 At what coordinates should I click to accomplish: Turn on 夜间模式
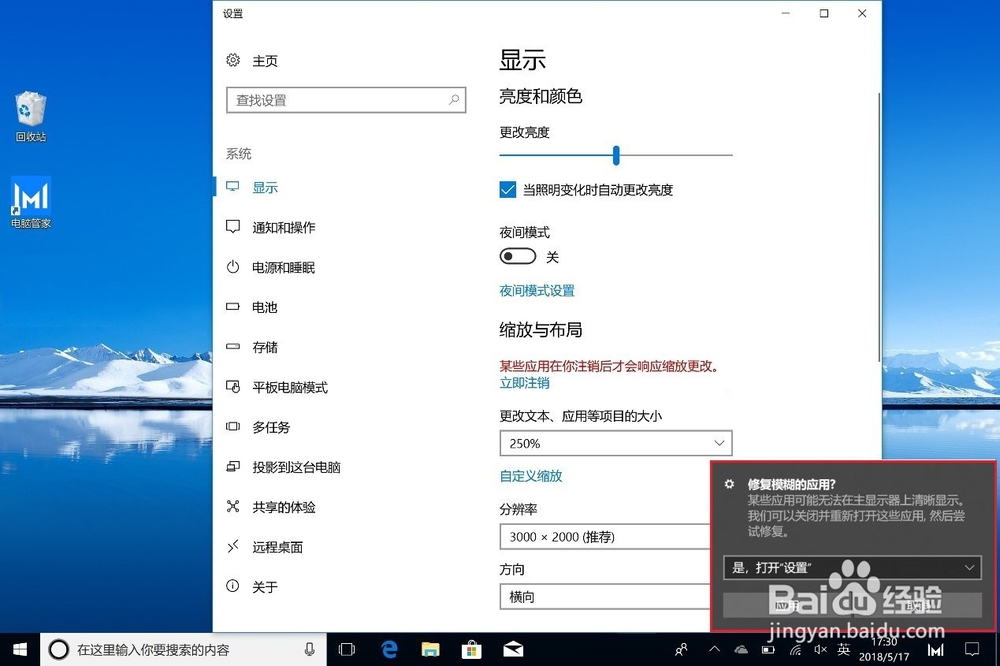pyautogui.click(x=517, y=256)
